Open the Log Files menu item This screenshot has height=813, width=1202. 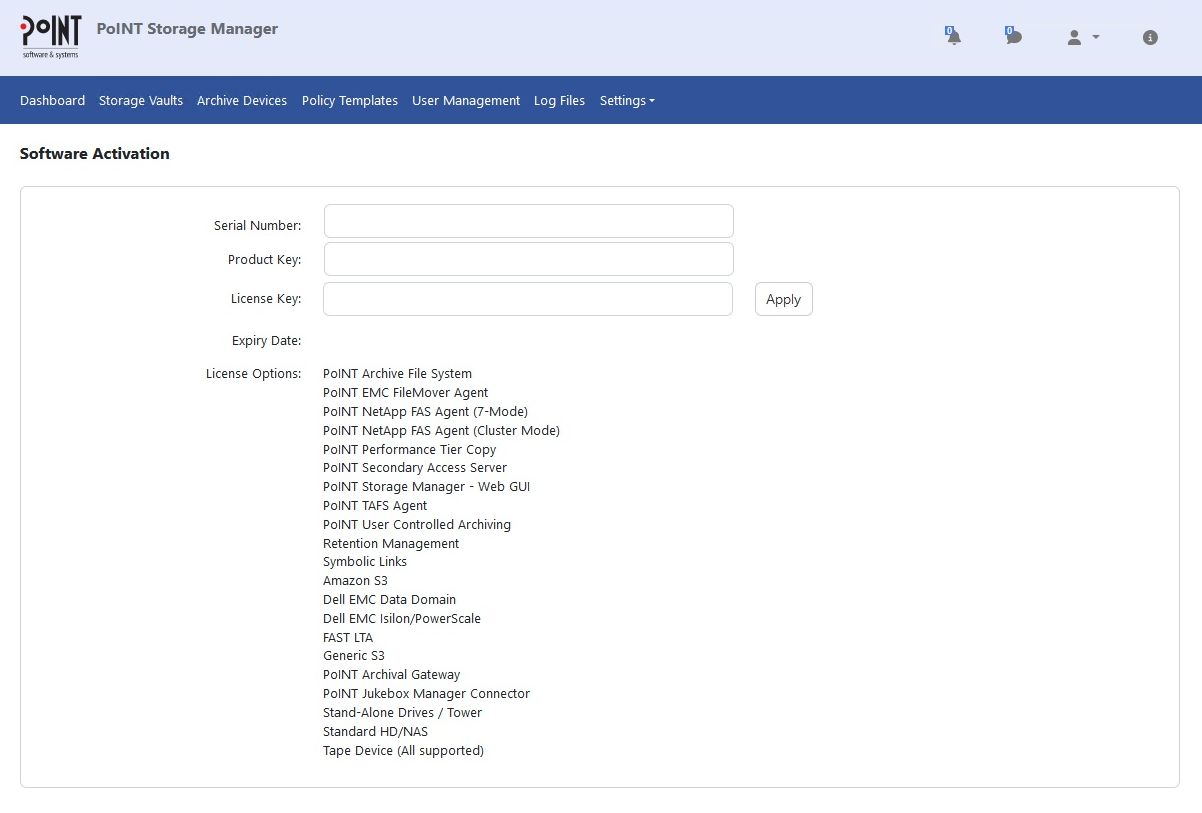coord(559,100)
